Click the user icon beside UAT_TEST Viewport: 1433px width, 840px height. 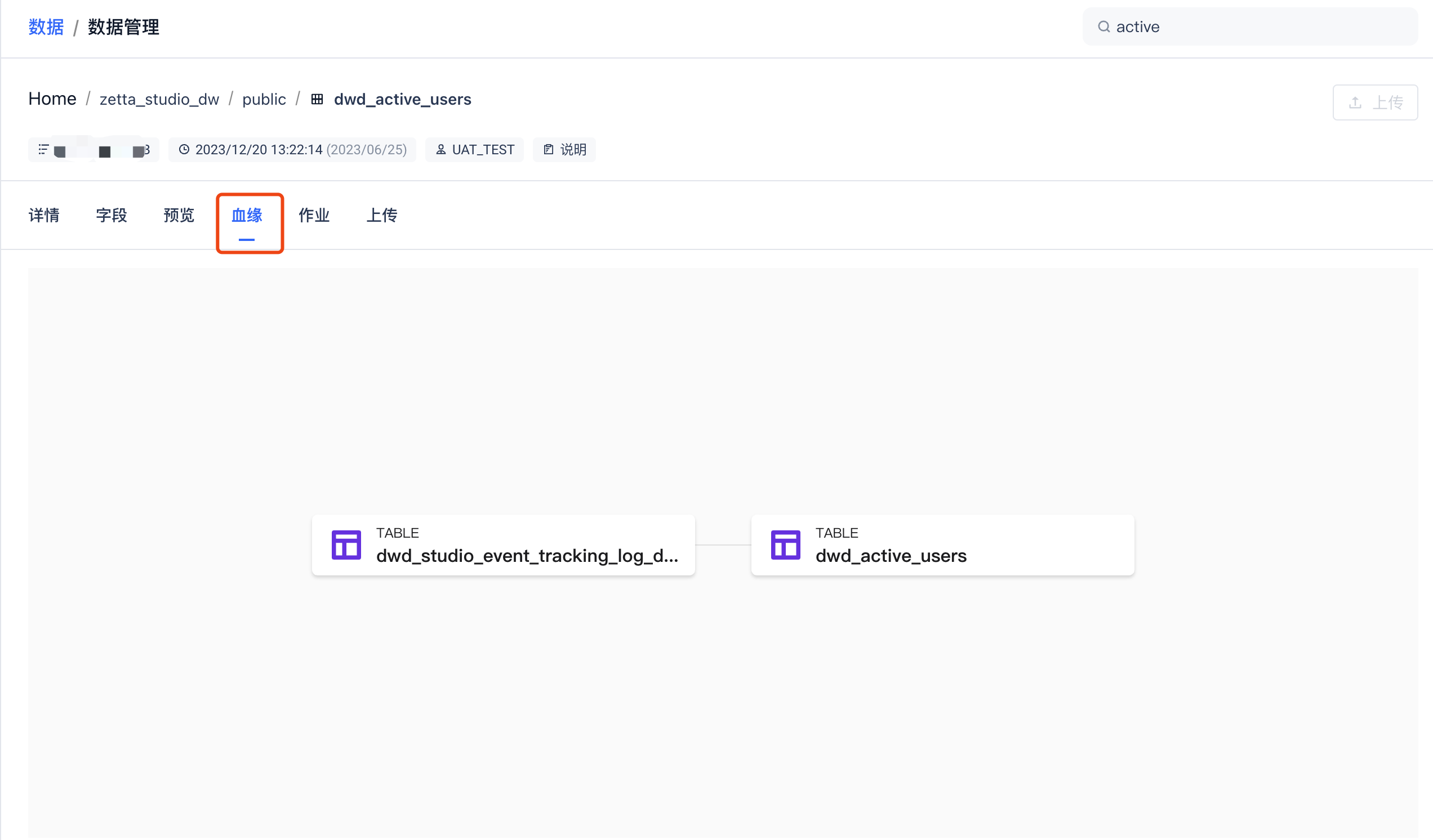coord(440,149)
